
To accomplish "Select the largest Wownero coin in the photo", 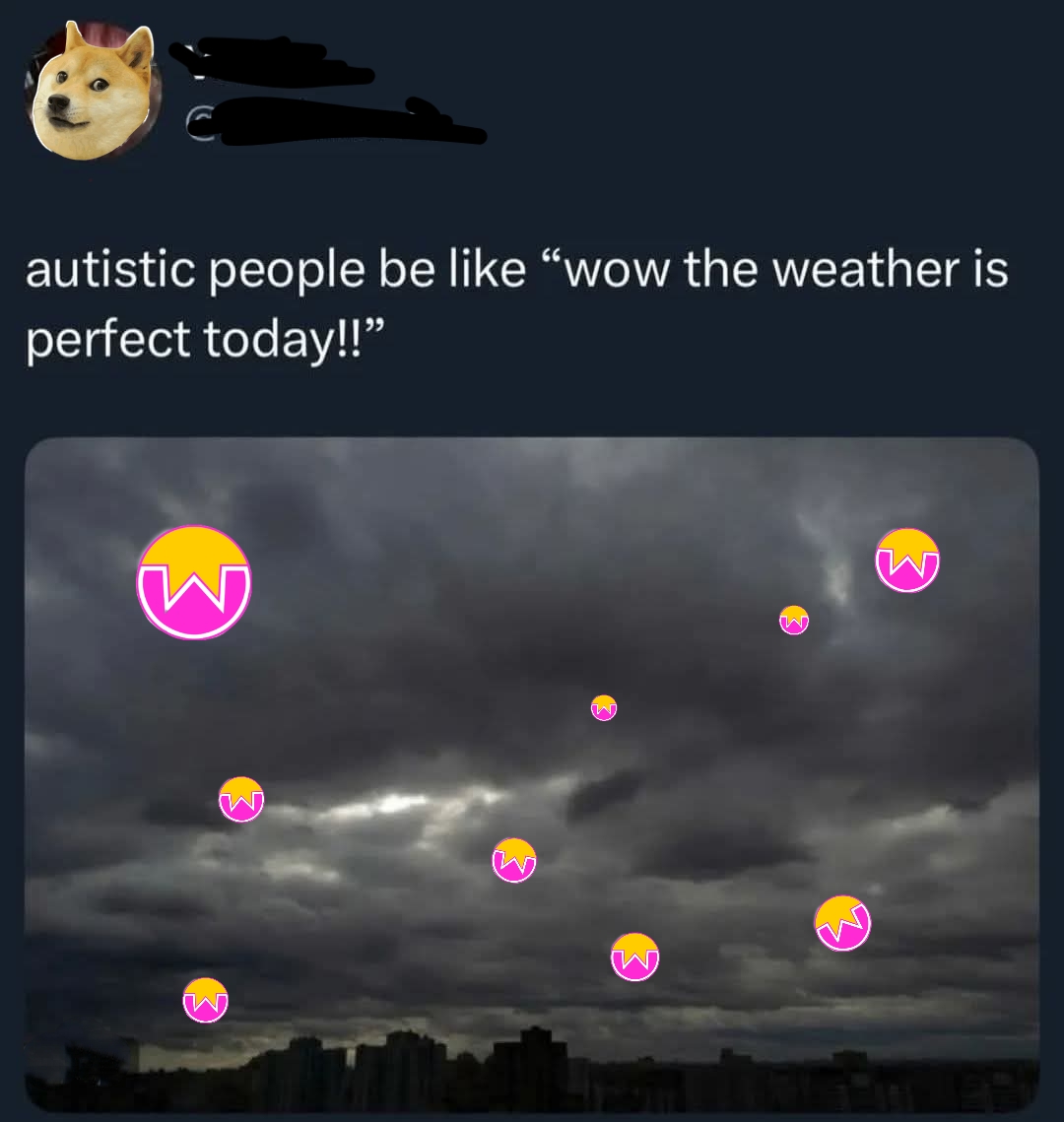I will 194,582.
